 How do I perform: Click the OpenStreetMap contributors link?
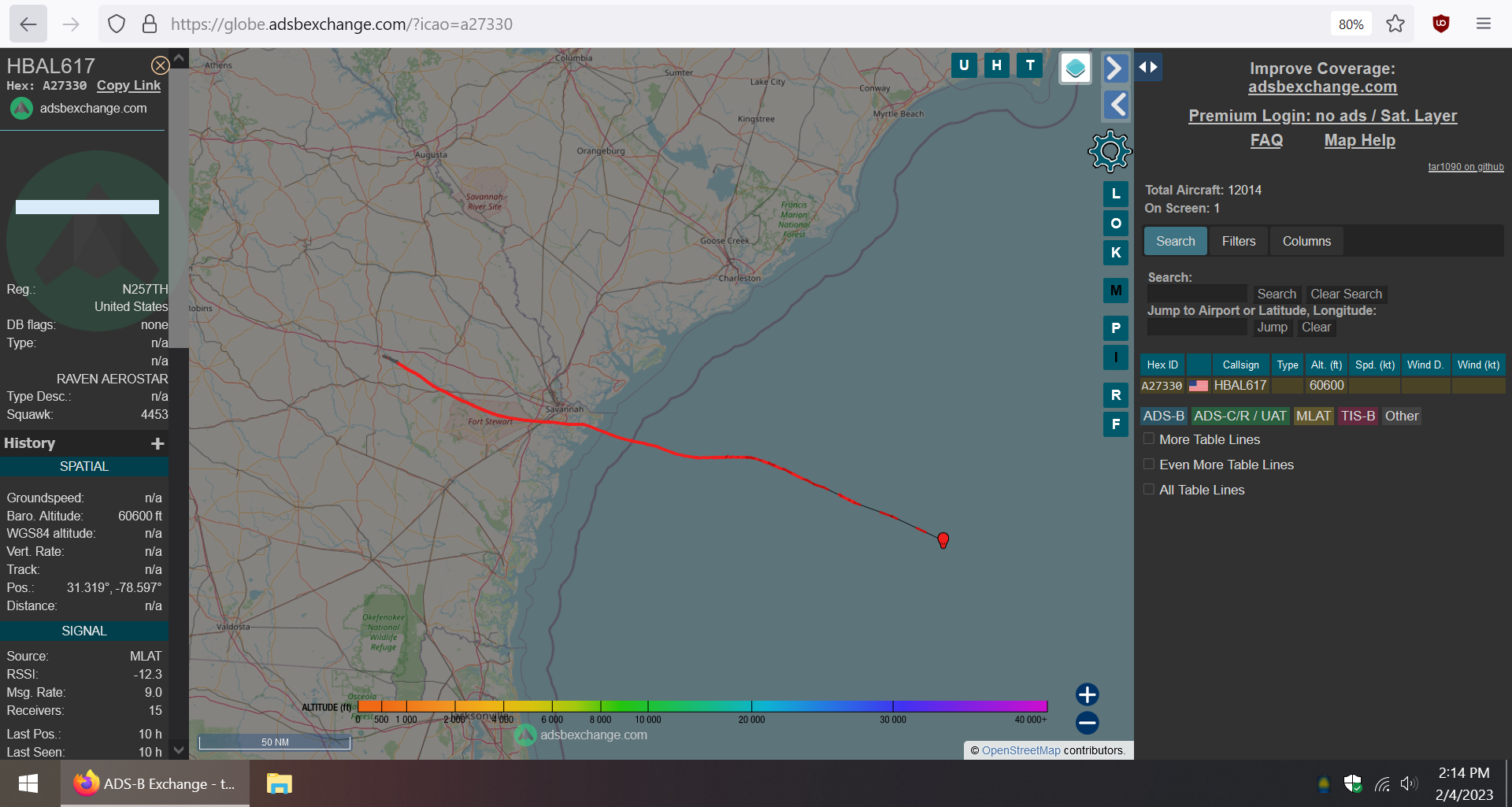click(x=1021, y=750)
